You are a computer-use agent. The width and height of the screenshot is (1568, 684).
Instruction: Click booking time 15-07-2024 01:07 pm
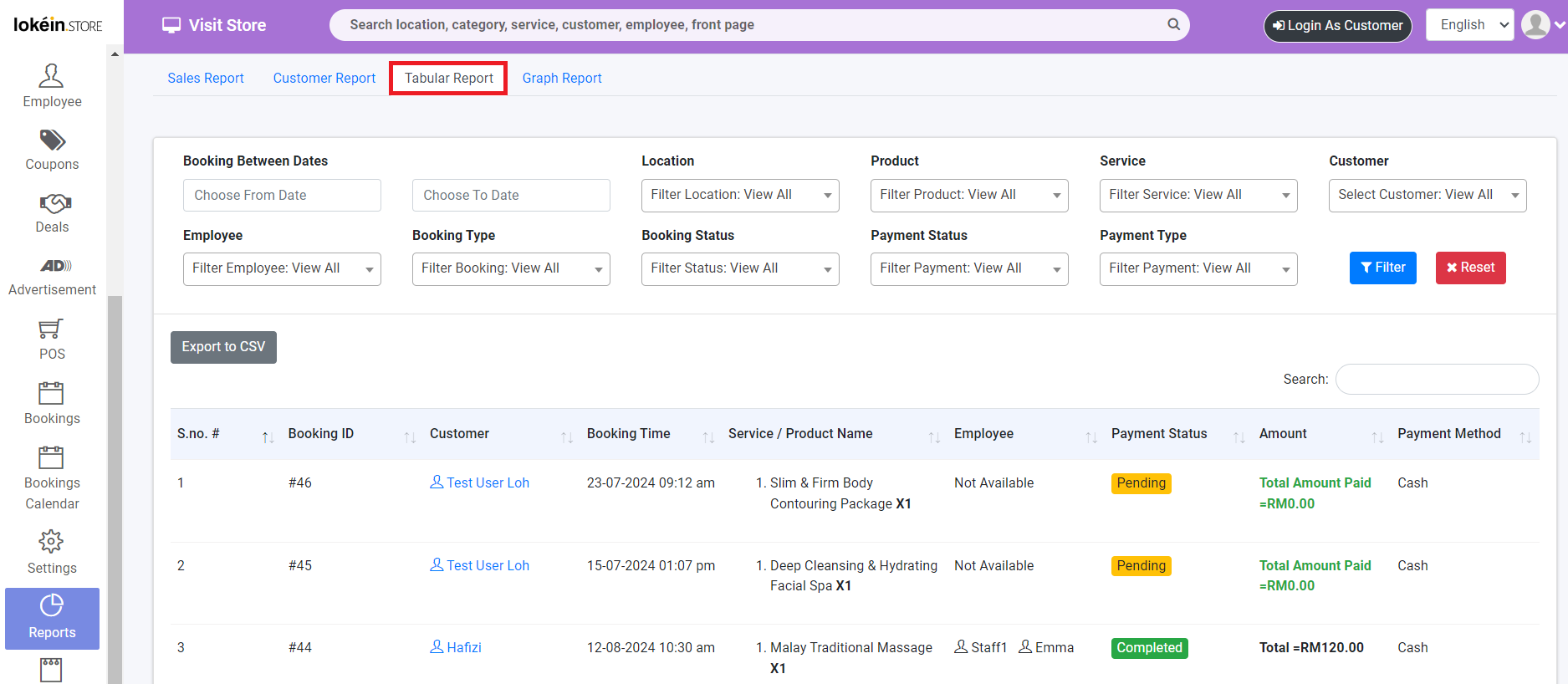[x=651, y=565]
